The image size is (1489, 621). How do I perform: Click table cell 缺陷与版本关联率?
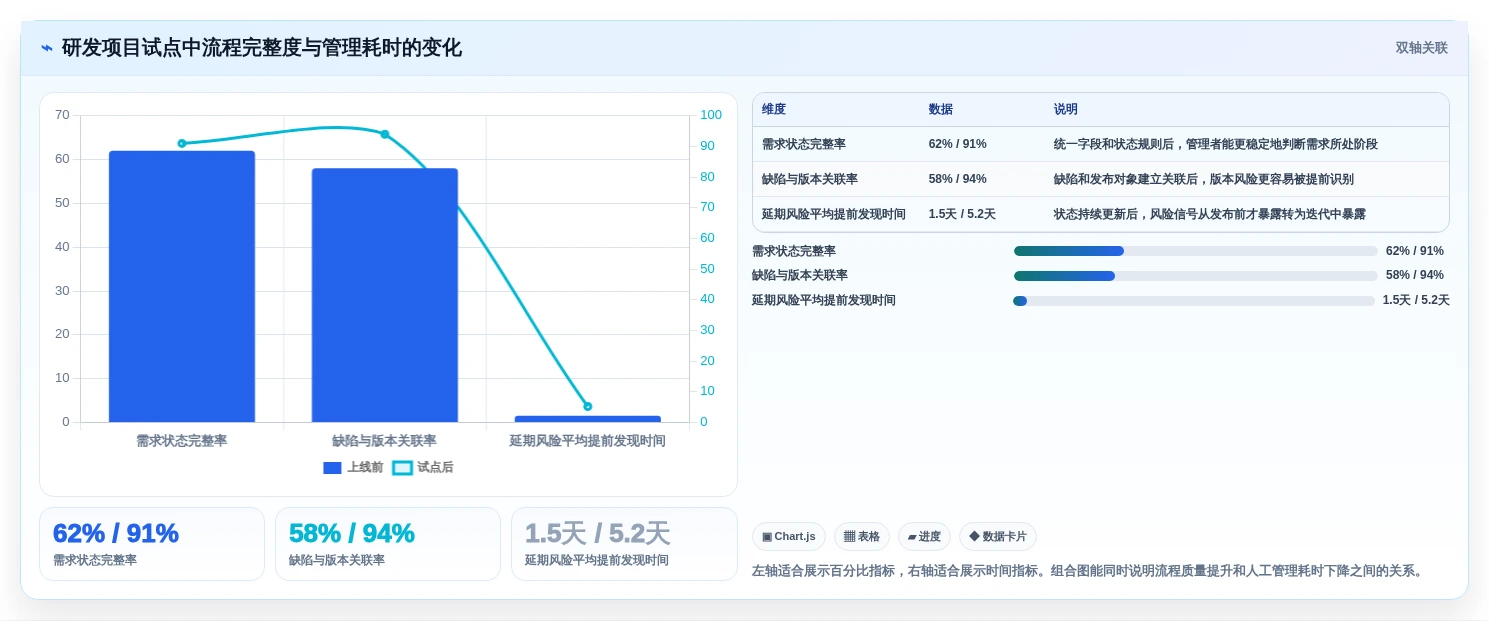coord(810,179)
